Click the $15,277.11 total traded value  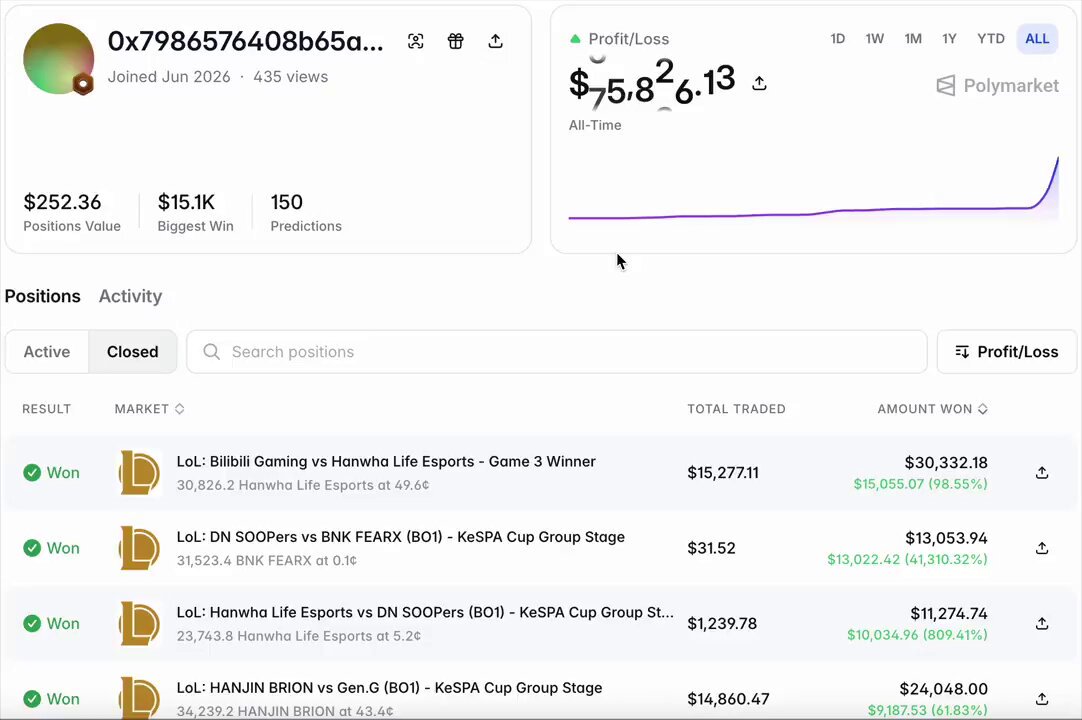point(722,473)
